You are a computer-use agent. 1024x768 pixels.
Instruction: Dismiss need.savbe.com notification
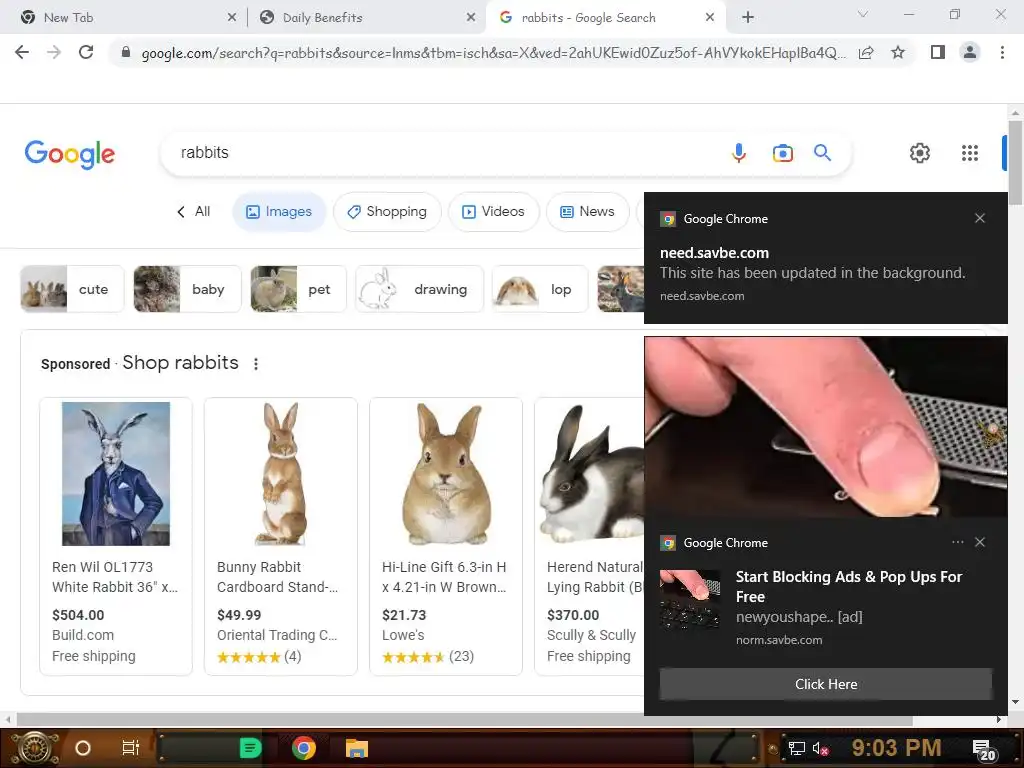[980, 218]
